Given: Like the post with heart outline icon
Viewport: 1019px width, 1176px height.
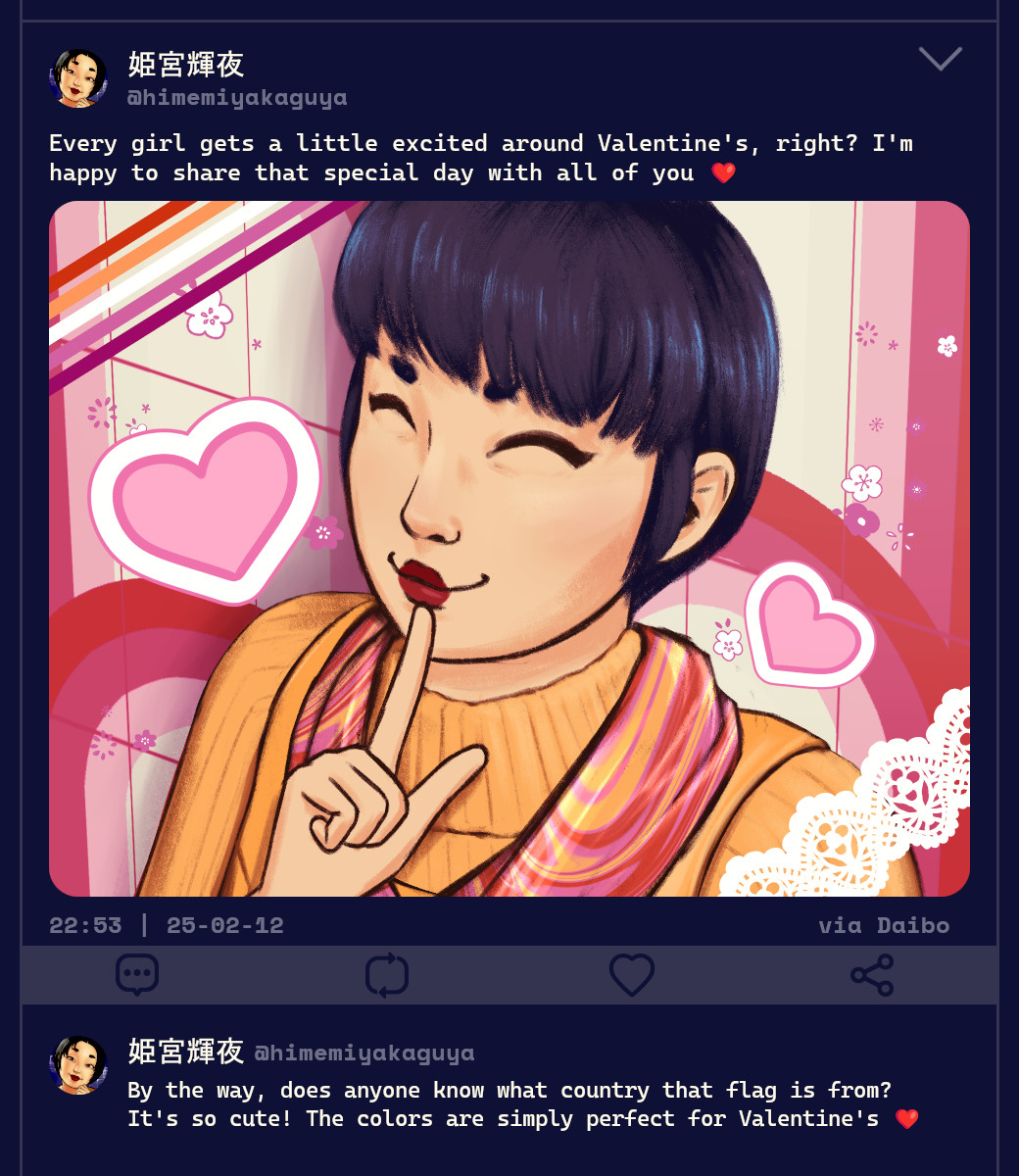Looking at the screenshot, I should pyautogui.click(x=632, y=975).
